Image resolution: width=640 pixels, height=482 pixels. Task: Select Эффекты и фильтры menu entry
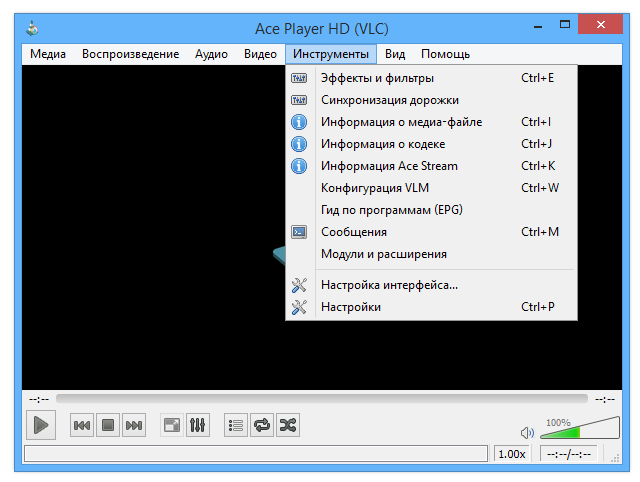pyautogui.click(x=431, y=78)
